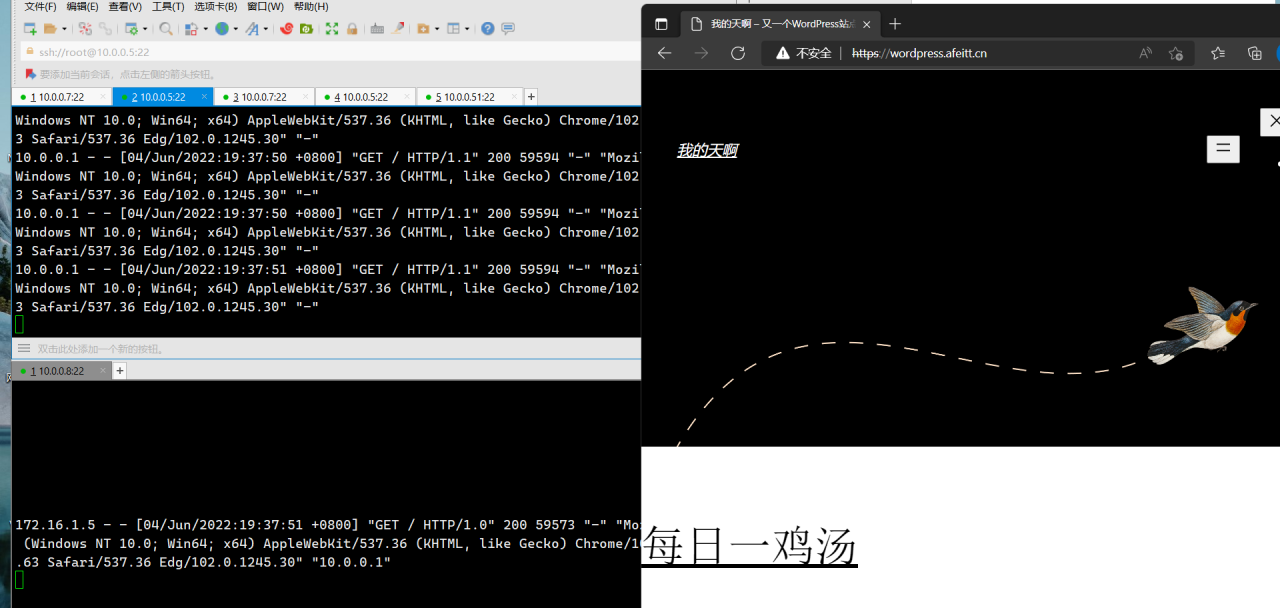This screenshot has width=1280, height=608.
Task: Add page to favorites star-plus icon
Action: coord(1176,53)
